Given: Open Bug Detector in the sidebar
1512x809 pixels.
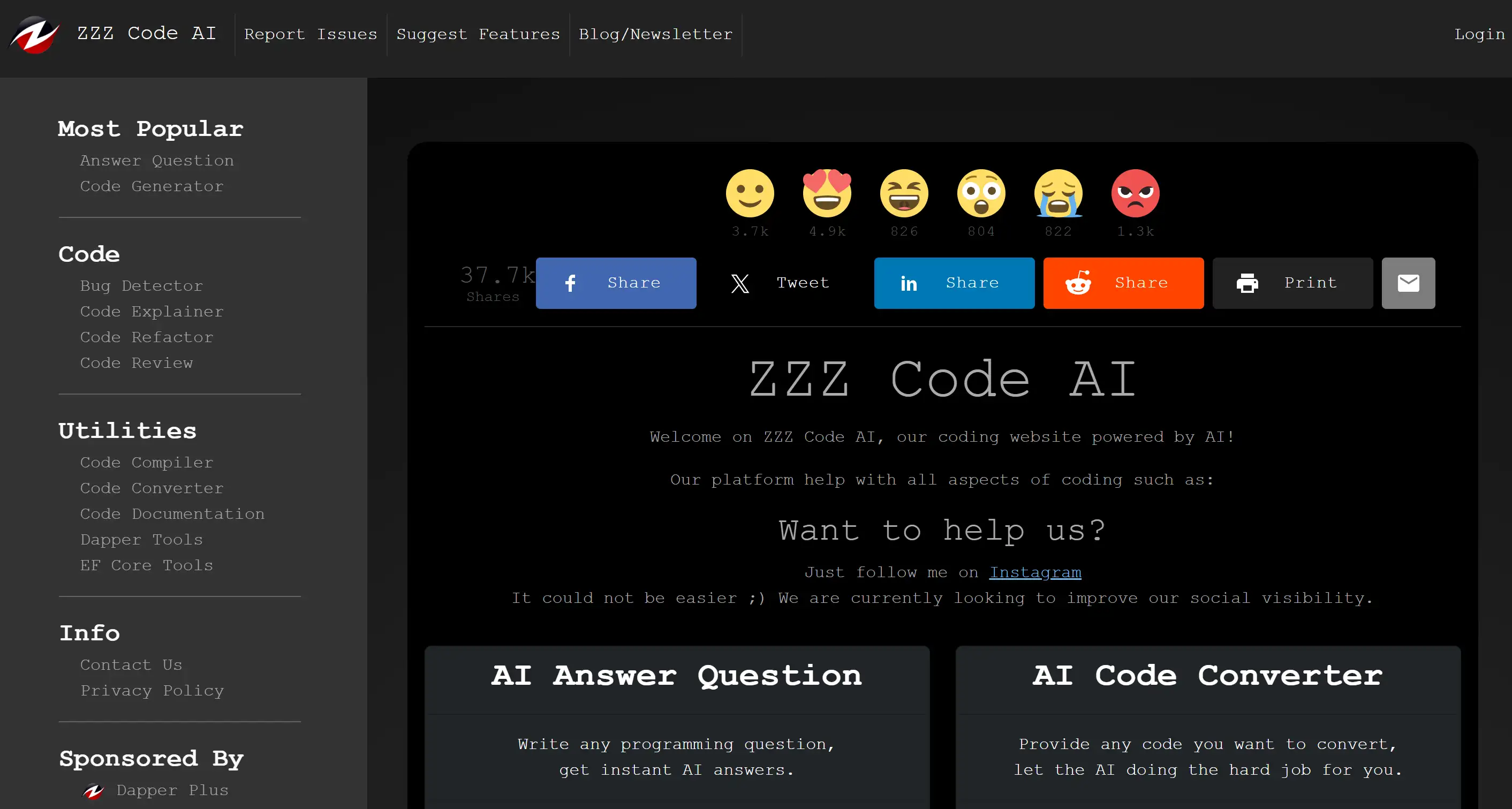Looking at the screenshot, I should [x=141, y=286].
